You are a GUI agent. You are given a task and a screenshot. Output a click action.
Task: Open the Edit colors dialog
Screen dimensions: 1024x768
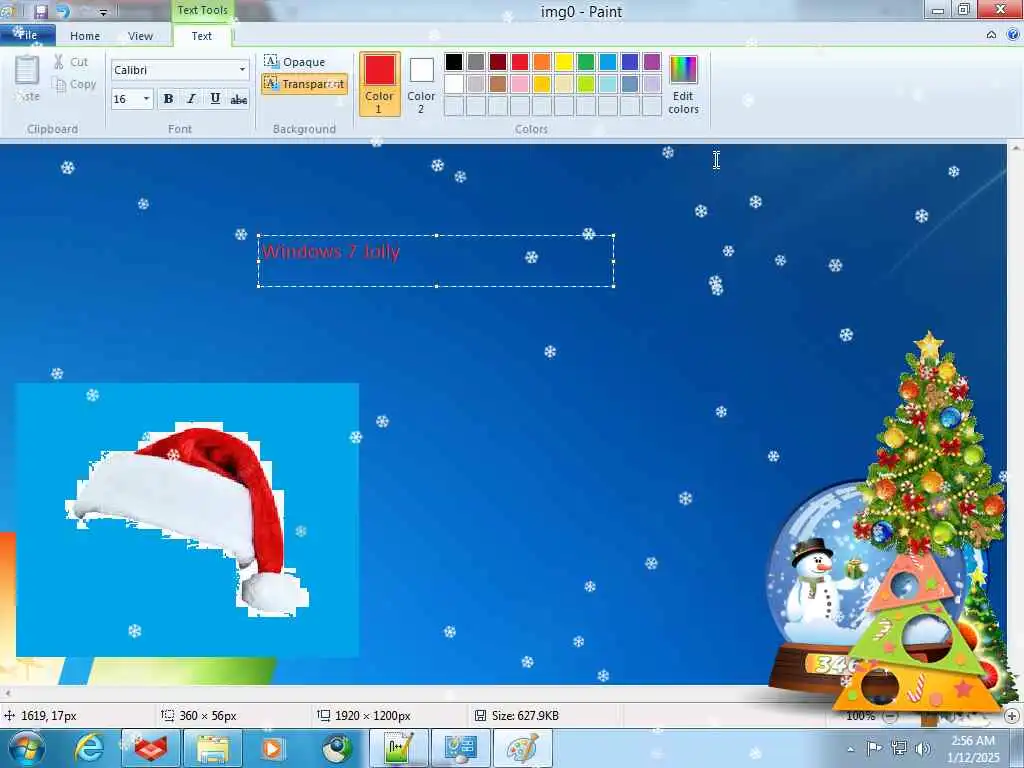(x=683, y=84)
